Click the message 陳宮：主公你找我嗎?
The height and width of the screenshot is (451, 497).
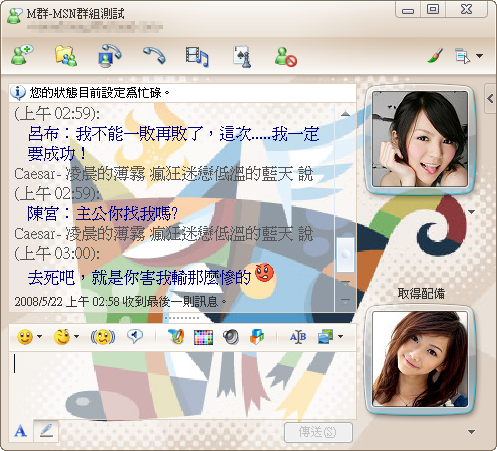pos(102,213)
